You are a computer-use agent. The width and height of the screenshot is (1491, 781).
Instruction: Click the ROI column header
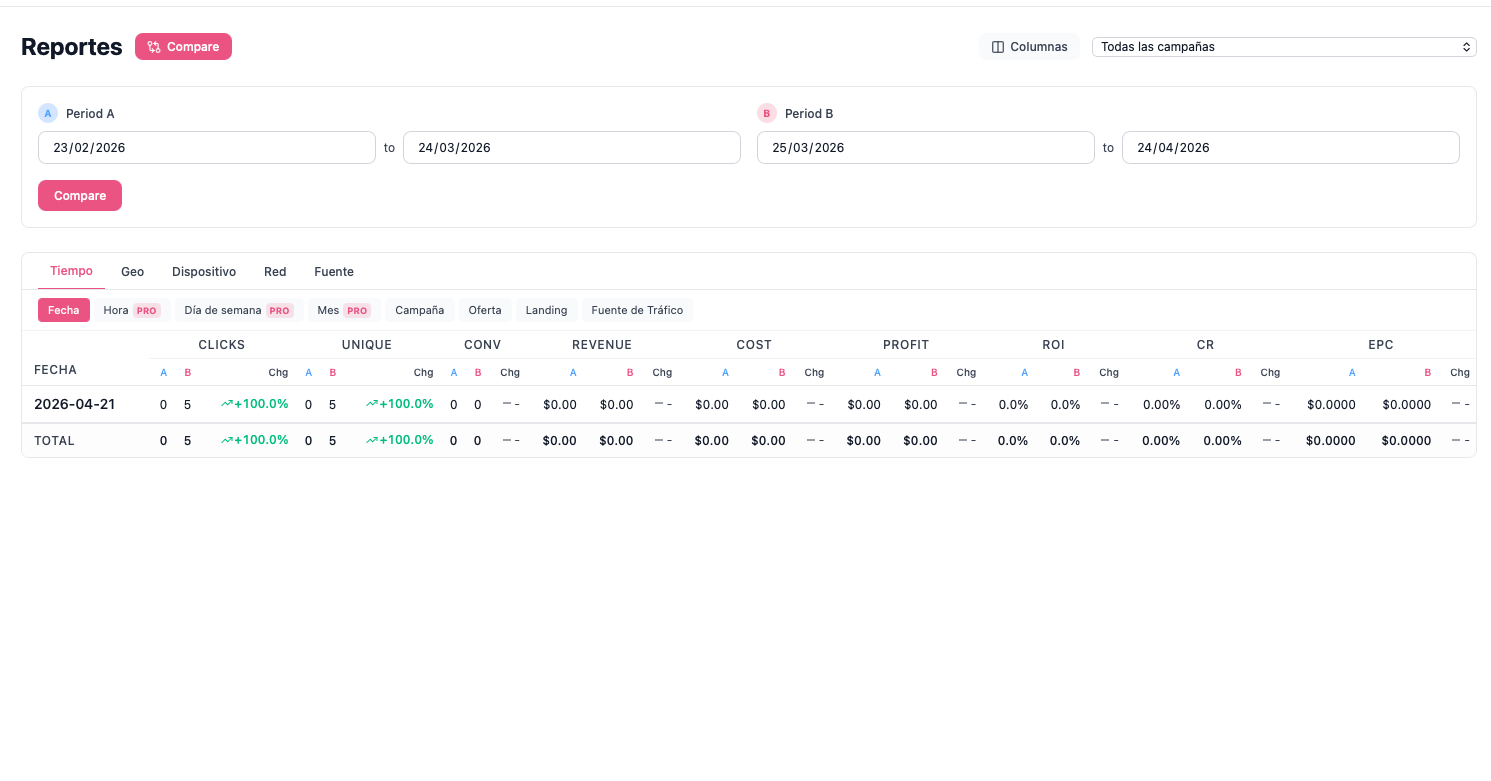[x=1053, y=345]
